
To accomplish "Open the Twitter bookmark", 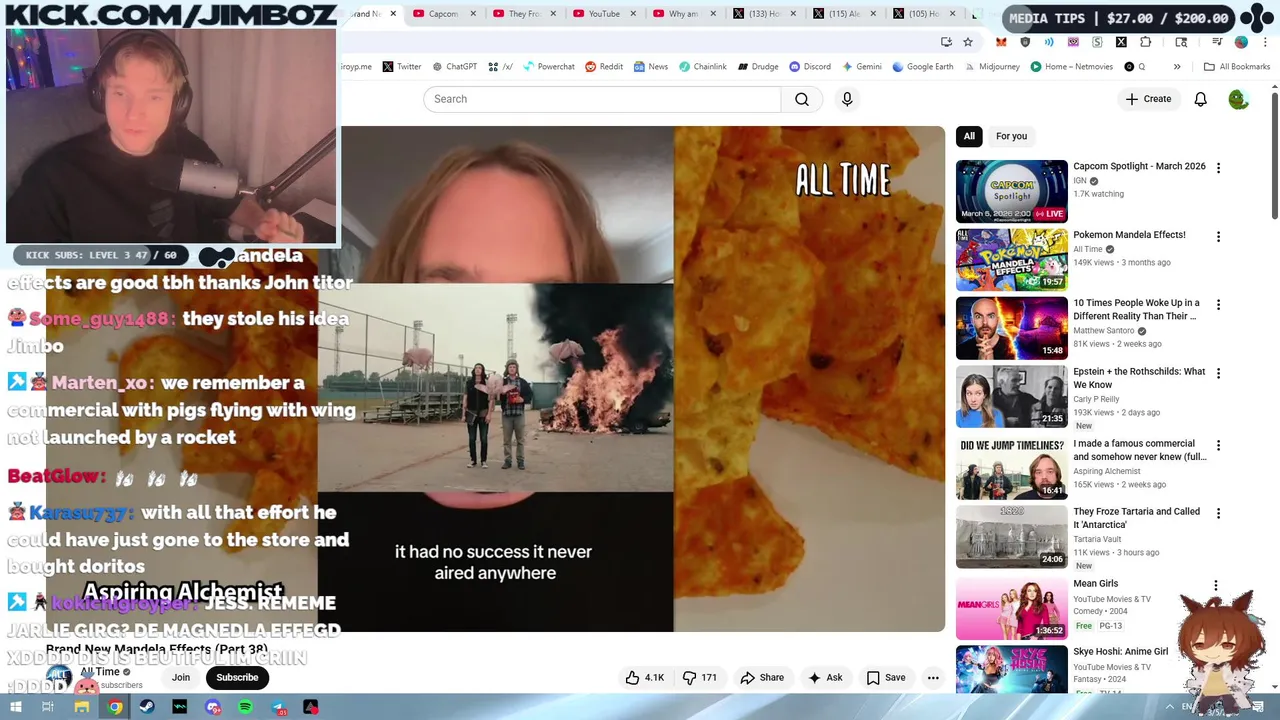I will tap(402, 67).
